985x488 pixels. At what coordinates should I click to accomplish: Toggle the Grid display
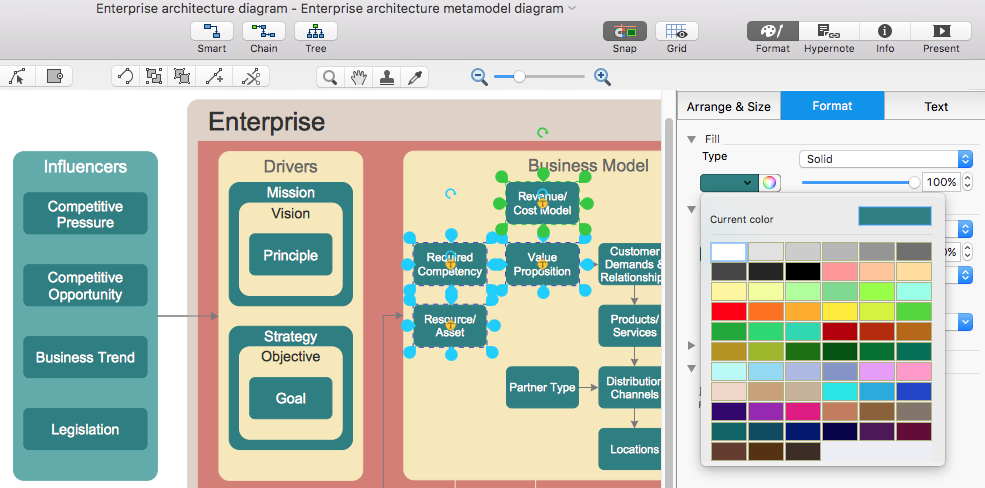click(676, 31)
